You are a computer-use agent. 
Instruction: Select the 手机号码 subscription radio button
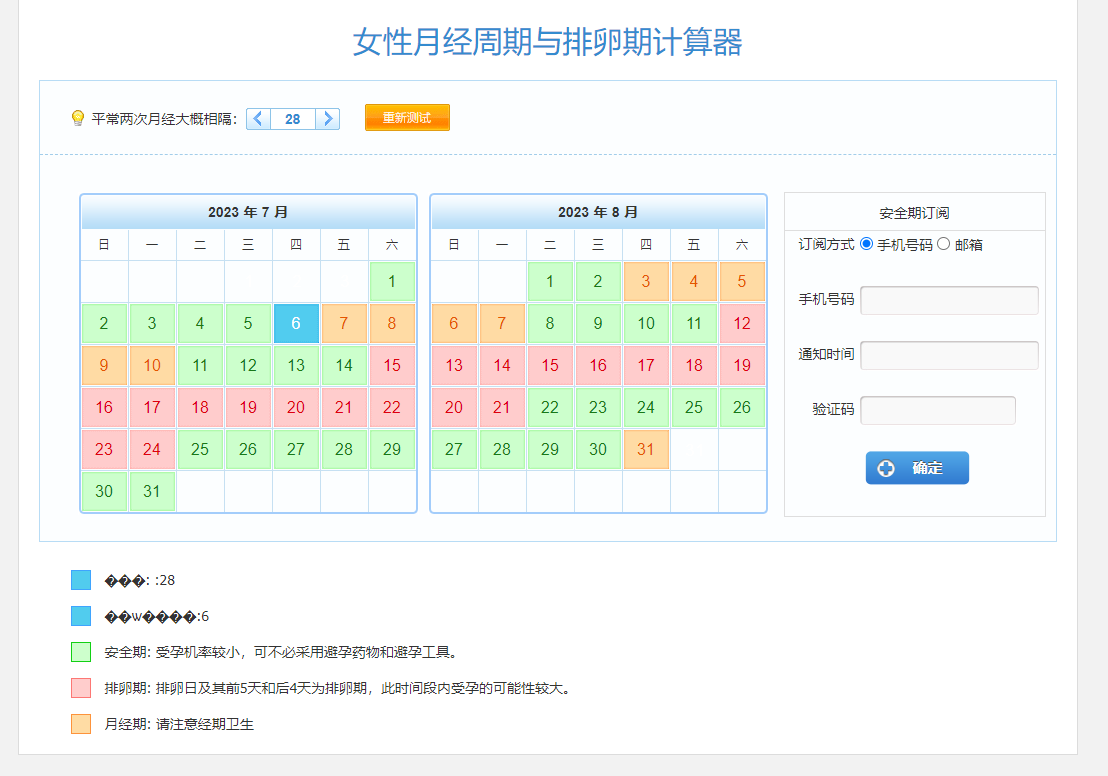tap(866, 243)
